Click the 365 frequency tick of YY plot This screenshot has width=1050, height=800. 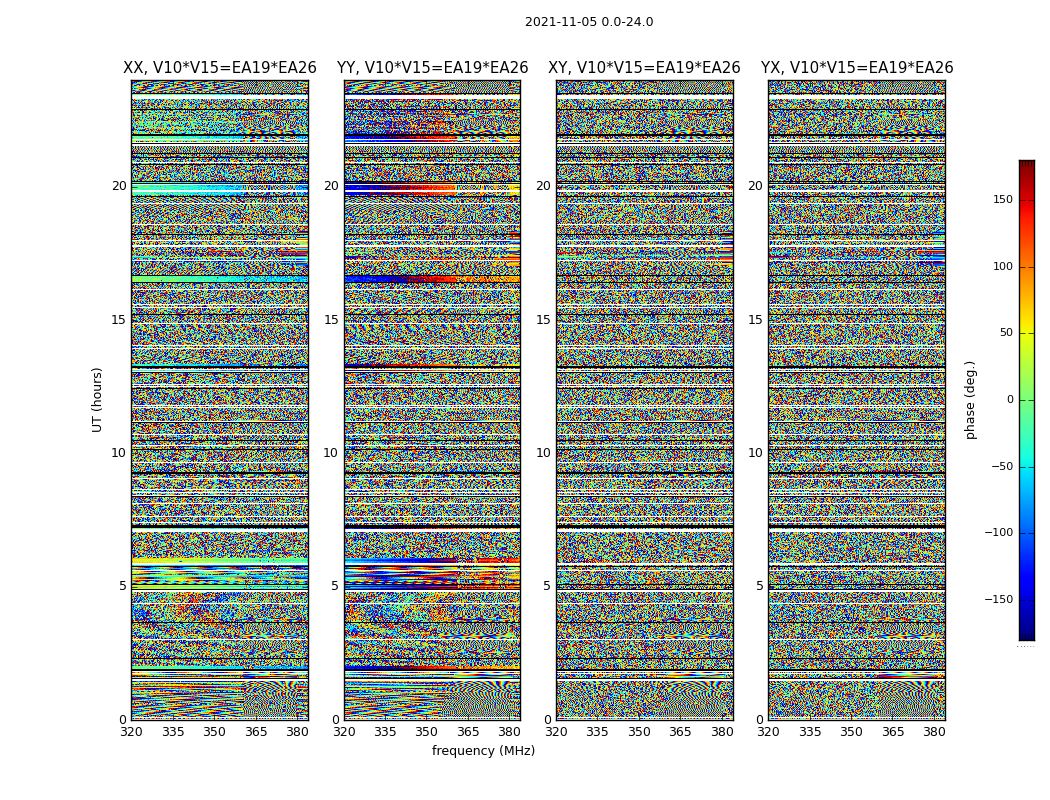[468, 732]
